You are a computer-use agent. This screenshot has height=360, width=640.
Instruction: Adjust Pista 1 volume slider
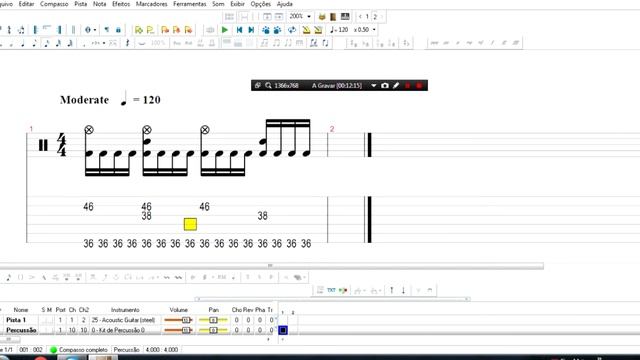coord(178,320)
